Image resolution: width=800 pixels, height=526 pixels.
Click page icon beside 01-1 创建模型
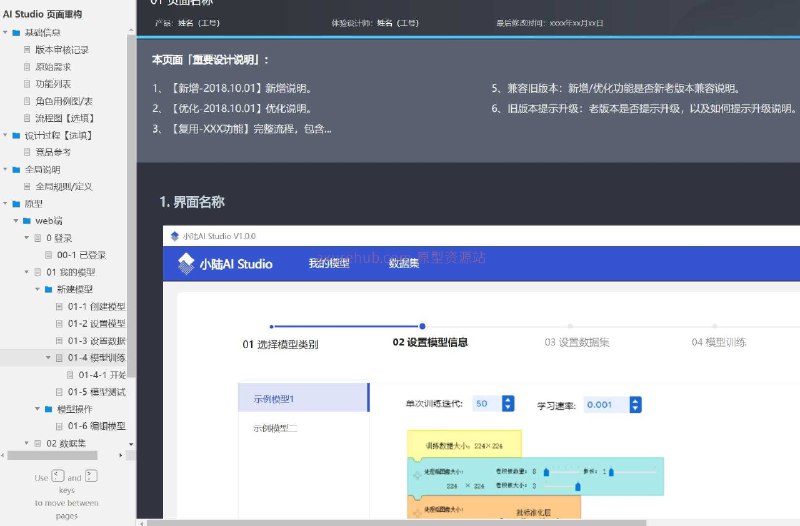[x=59, y=306]
